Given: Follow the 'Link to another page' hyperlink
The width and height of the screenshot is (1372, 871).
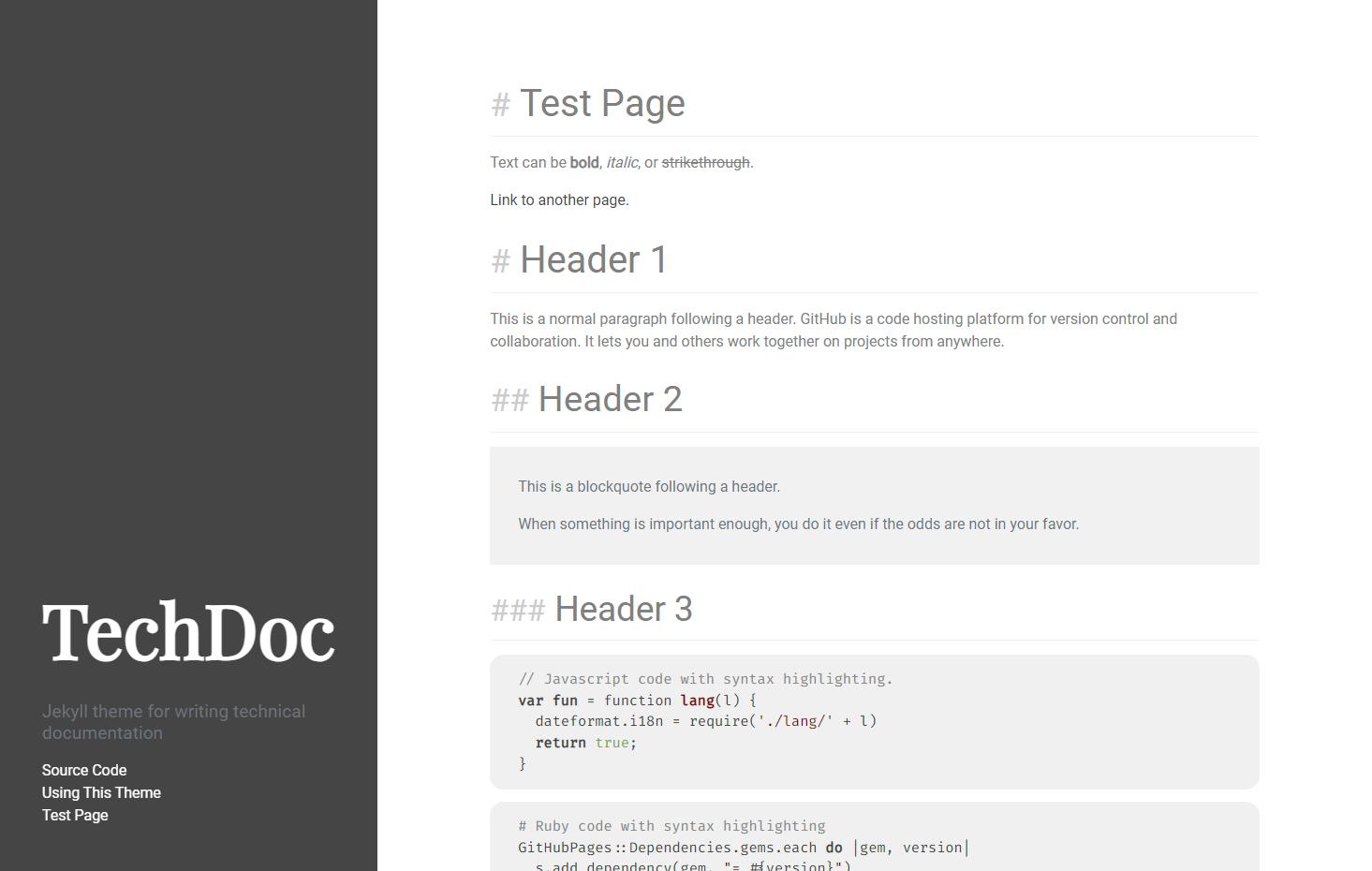Looking at the screenshot, I should [558, 199].
